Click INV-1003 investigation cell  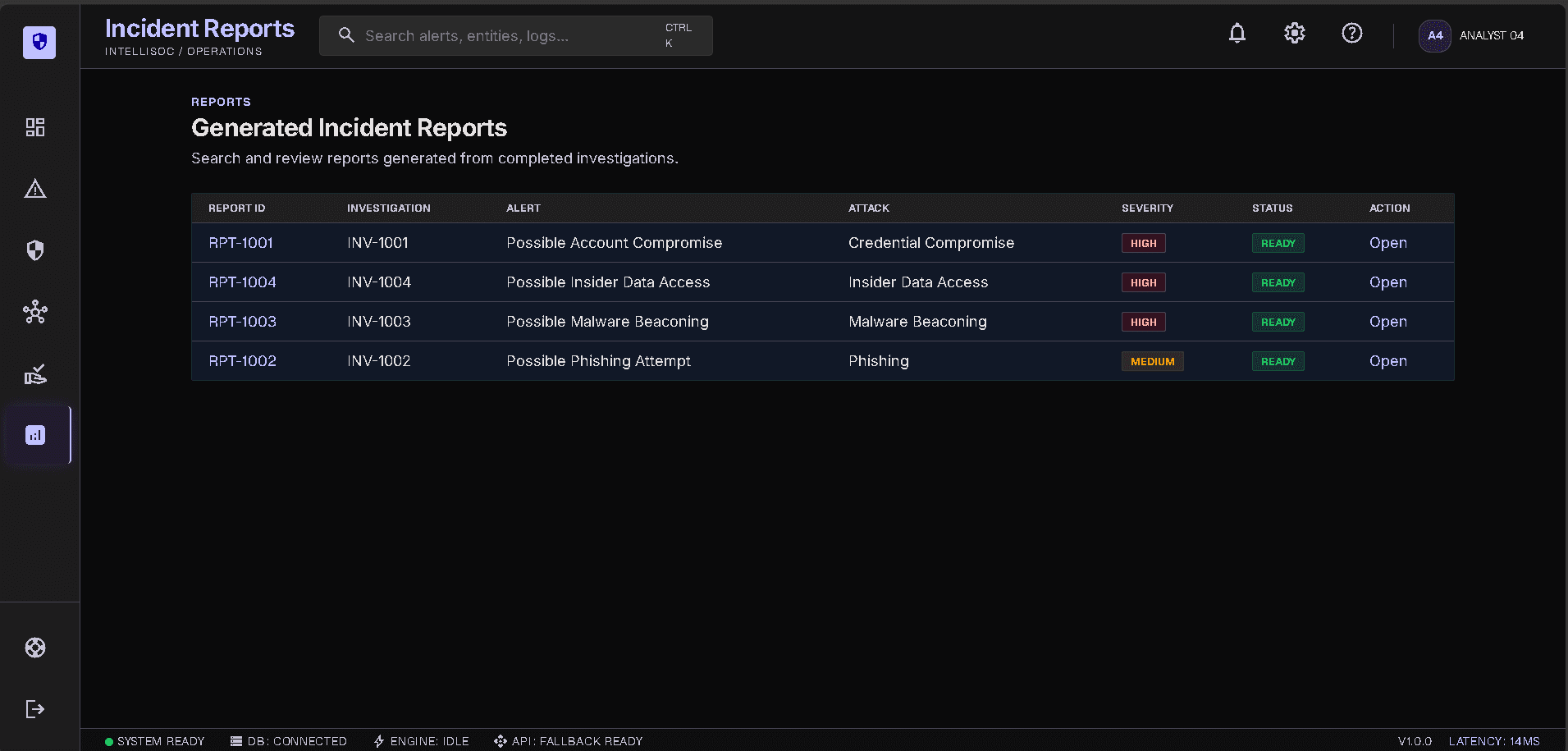[x=379, y=322]
